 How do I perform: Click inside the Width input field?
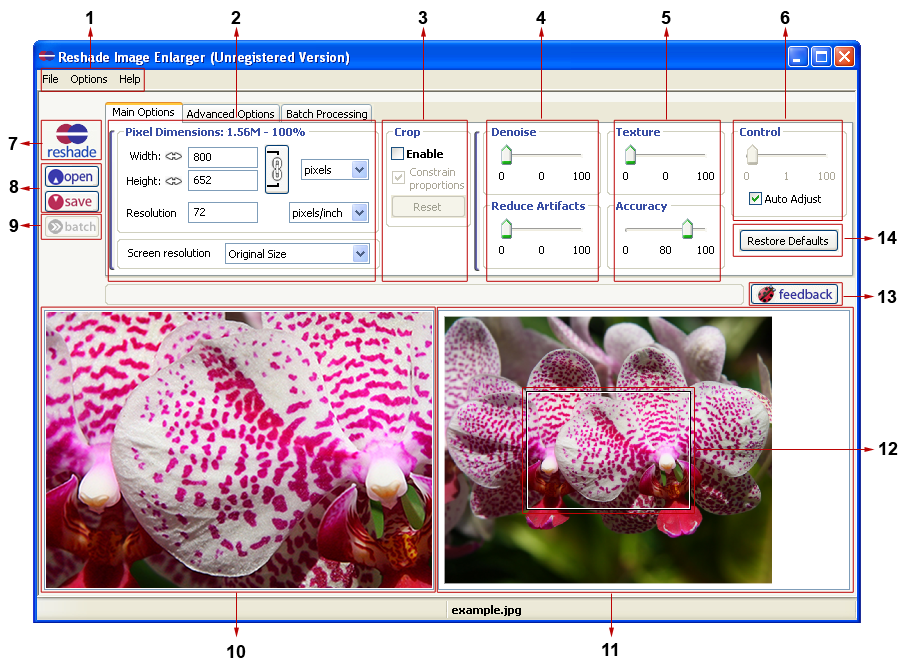click(x=222, y=157)
